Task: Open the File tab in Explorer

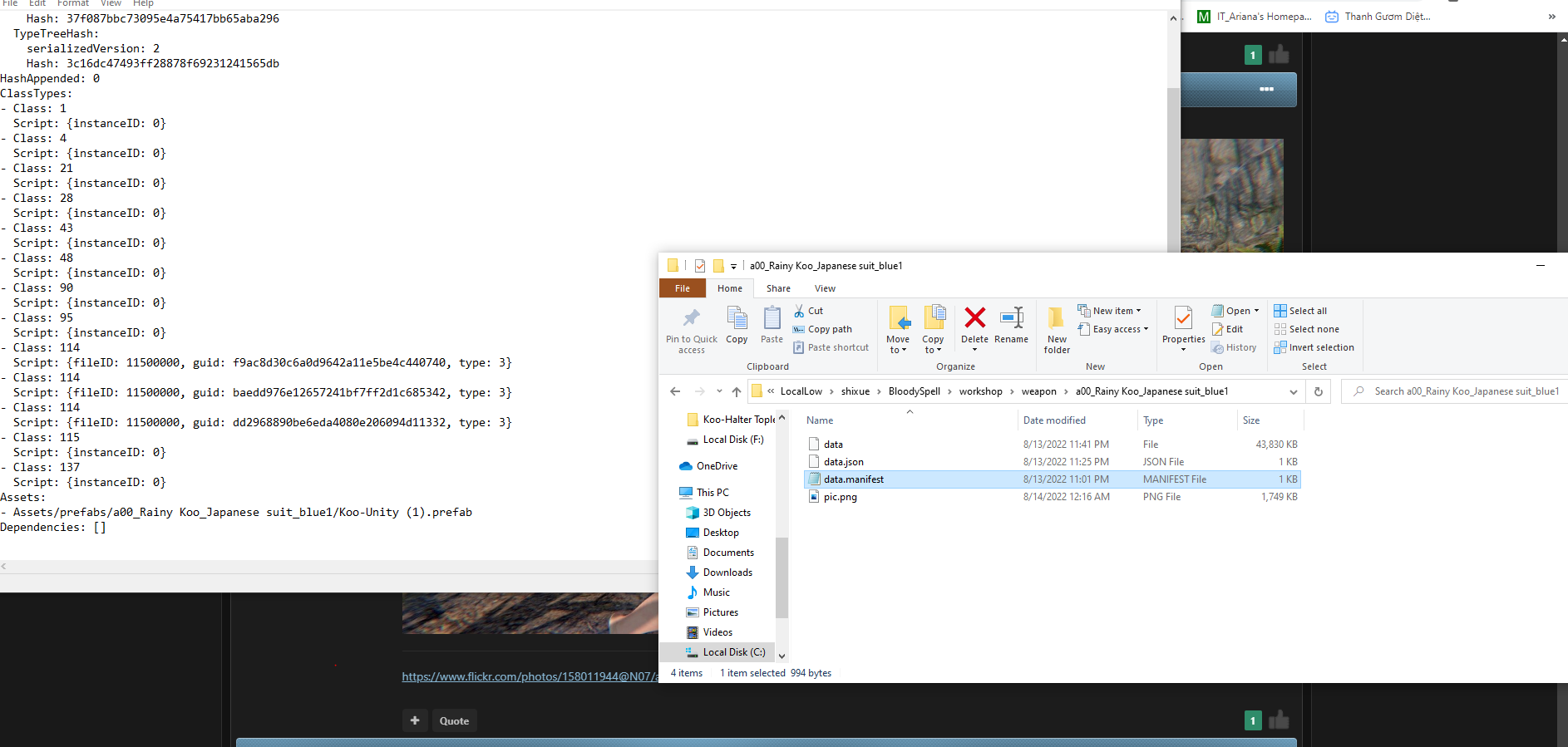Action: (x=683, y=288)
